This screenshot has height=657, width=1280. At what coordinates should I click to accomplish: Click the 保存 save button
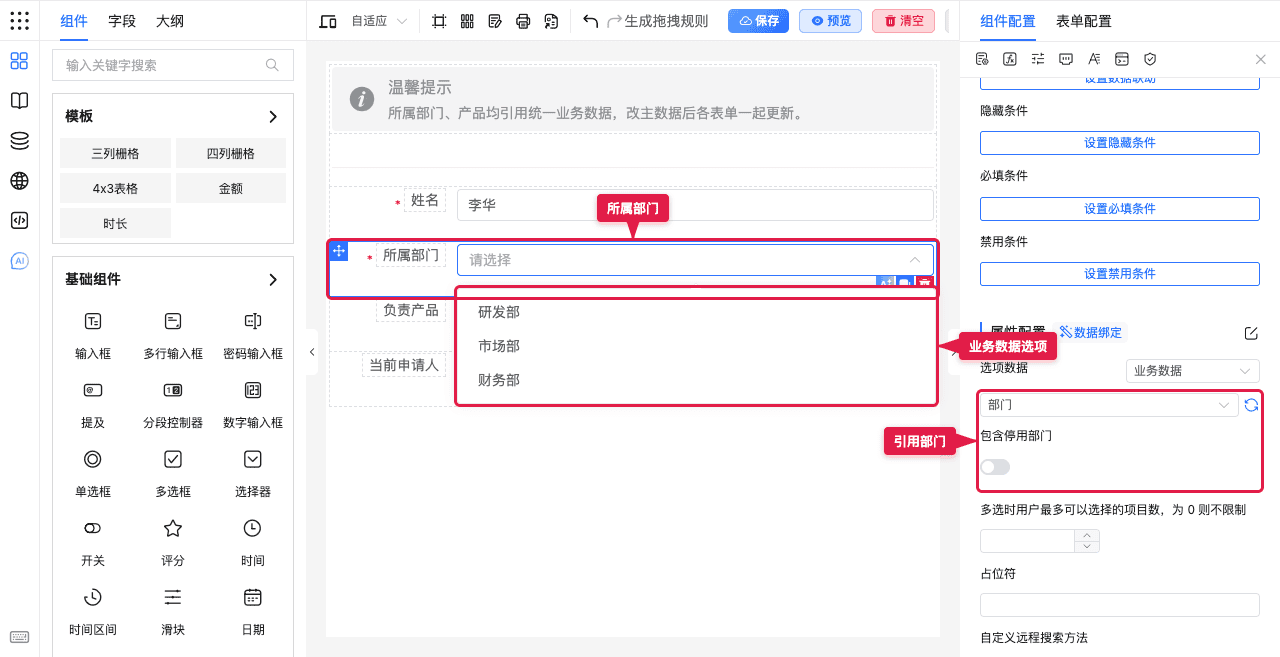click(x=759, y=21)
